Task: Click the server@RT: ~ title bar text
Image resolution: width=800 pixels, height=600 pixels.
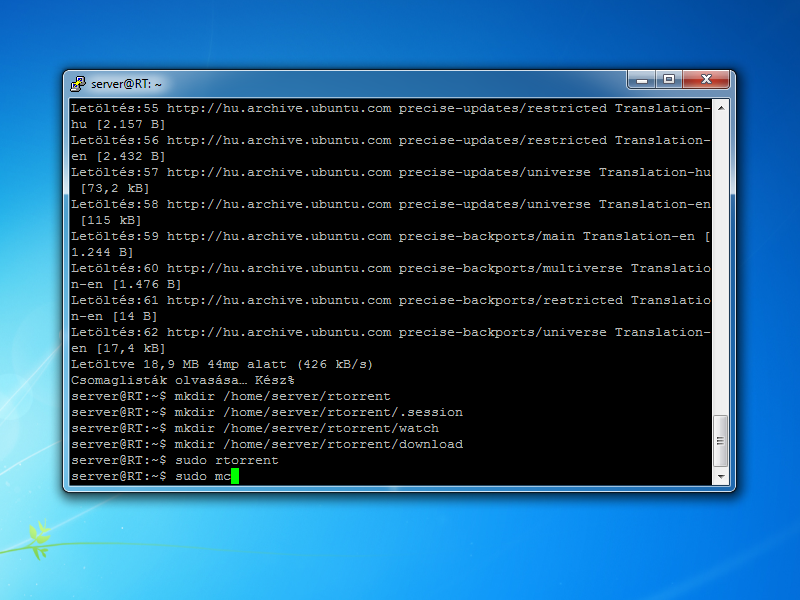Action: (x=127, y=85)
